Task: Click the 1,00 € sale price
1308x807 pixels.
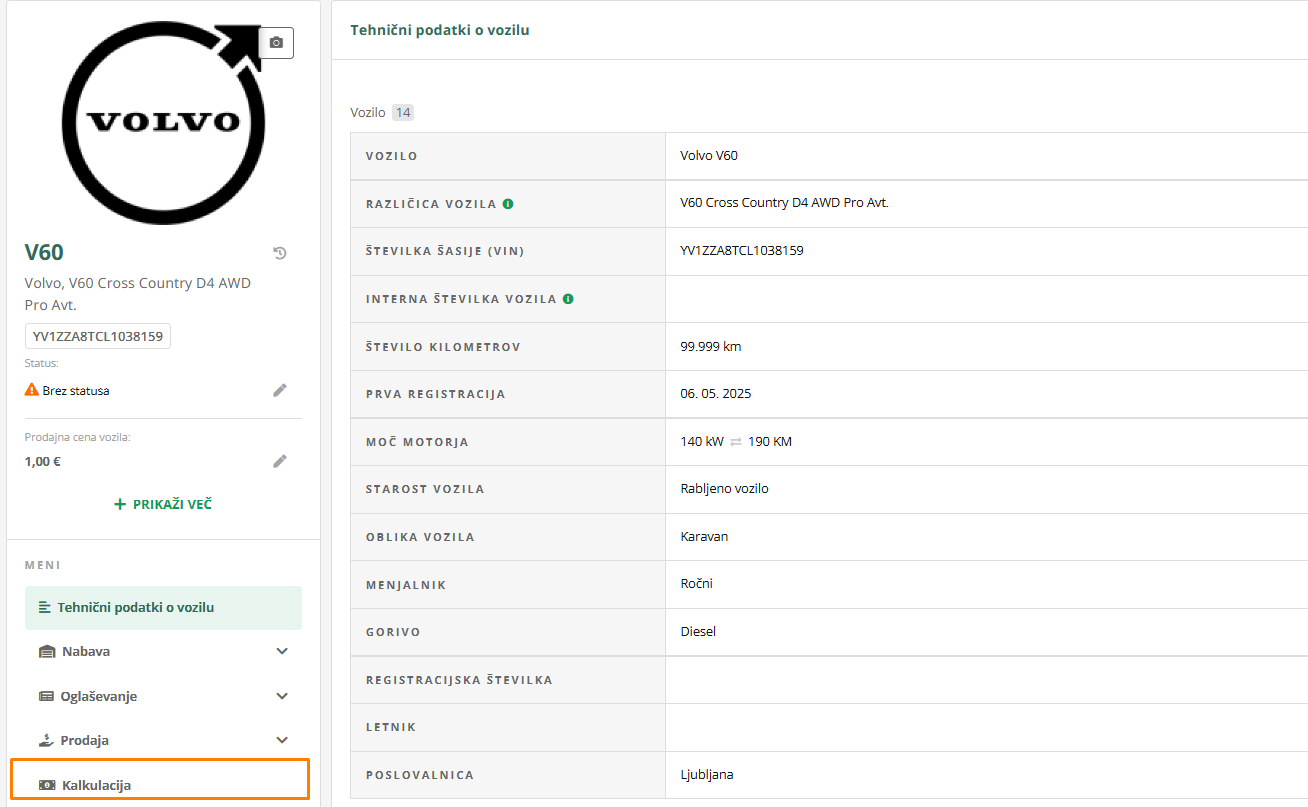Action: click(43, 462)
